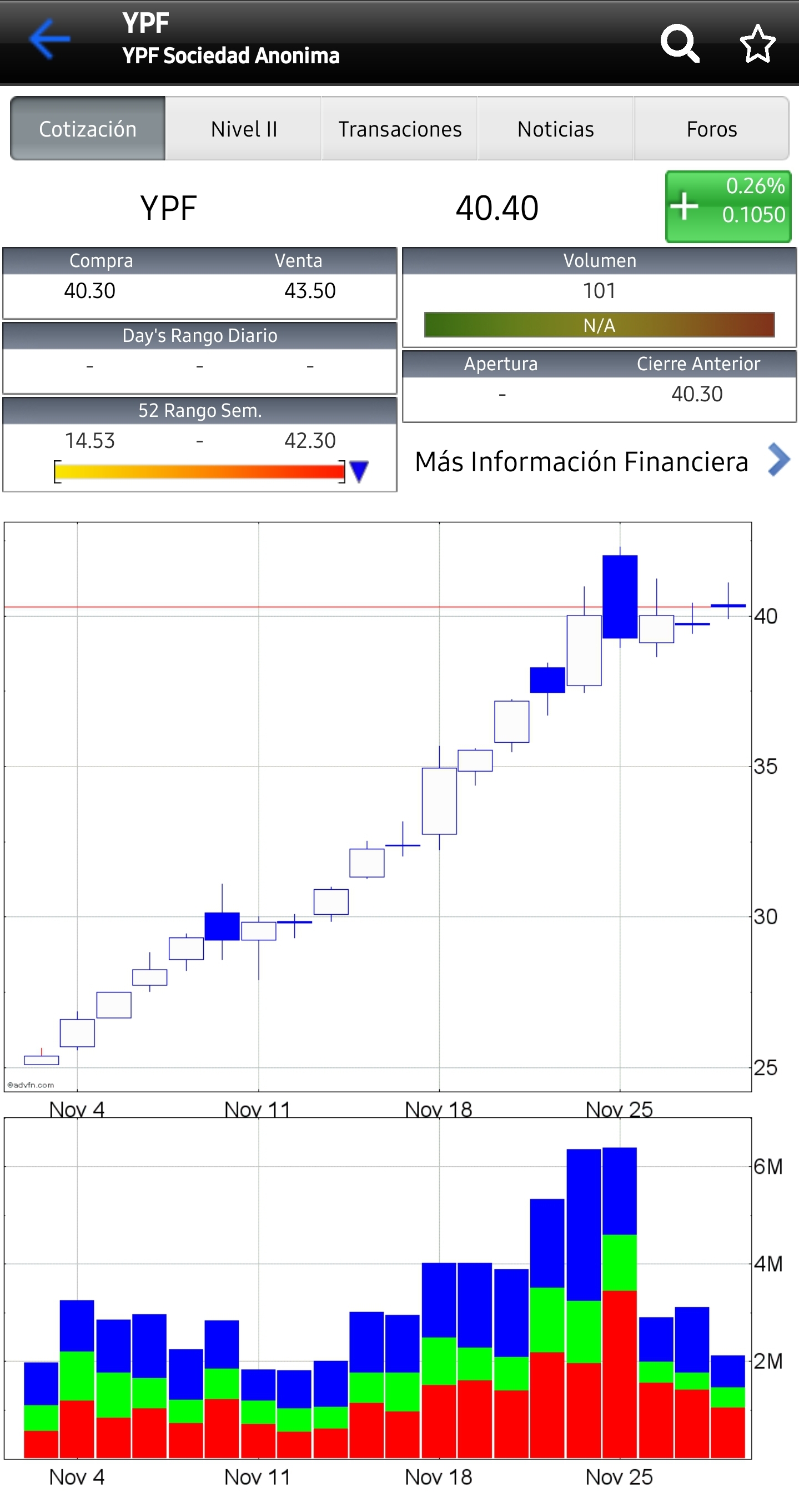
Task: Tap the blue 52-week range marker triangle
Action: pos(359,471)
